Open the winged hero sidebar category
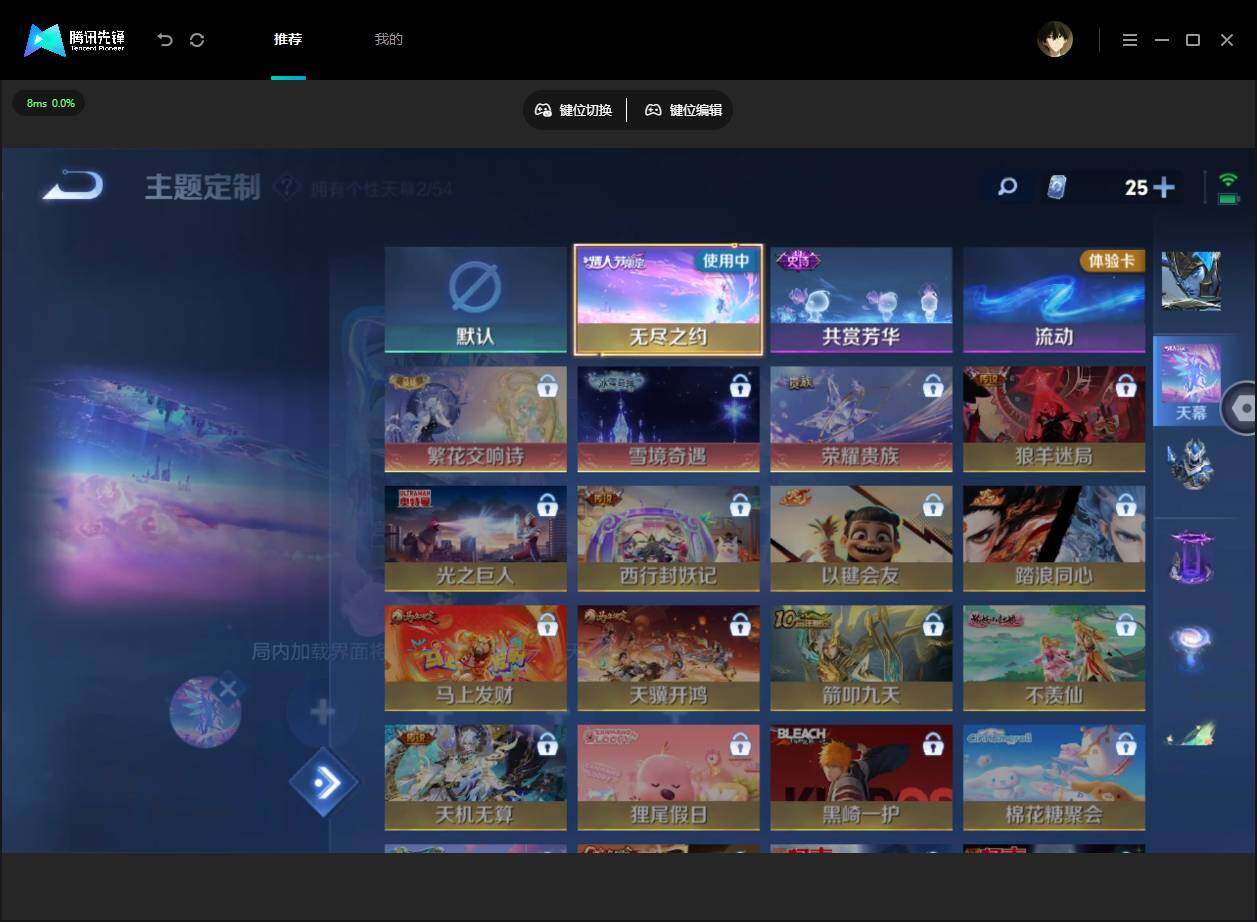 coord(1191,281)
